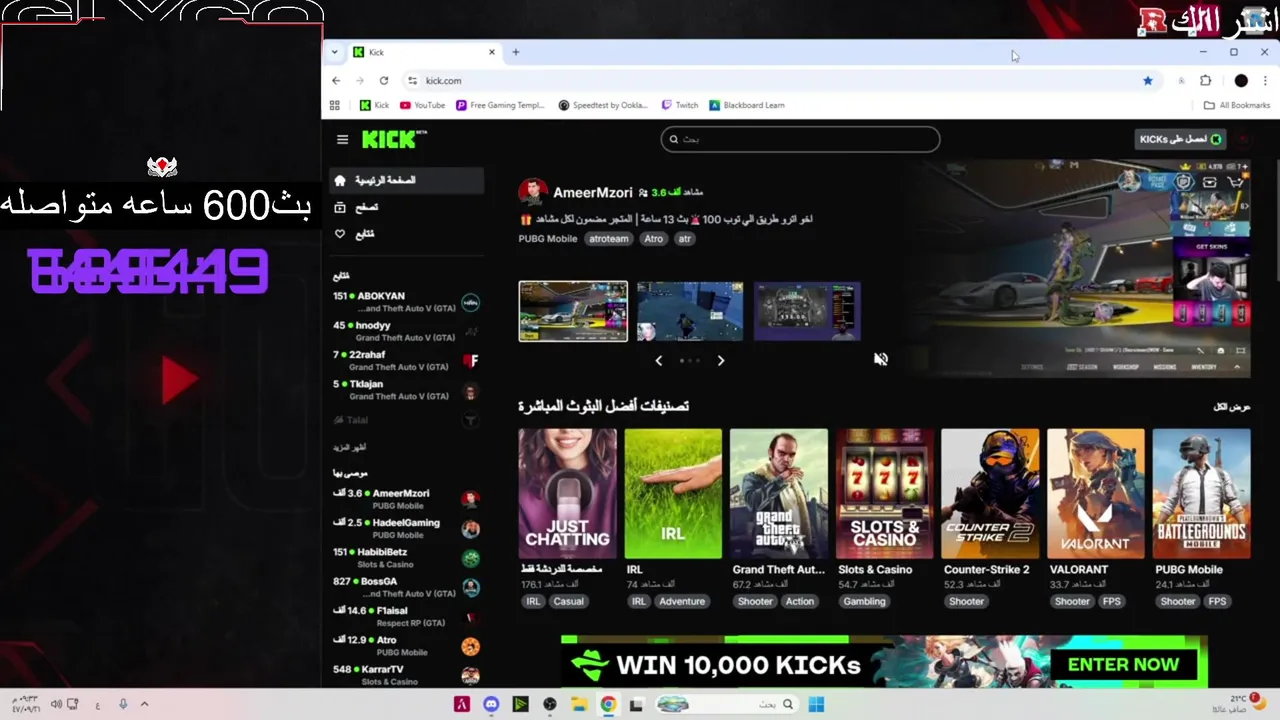
Task: Select the Following heart sidebar item
Action: coord(407,234)
